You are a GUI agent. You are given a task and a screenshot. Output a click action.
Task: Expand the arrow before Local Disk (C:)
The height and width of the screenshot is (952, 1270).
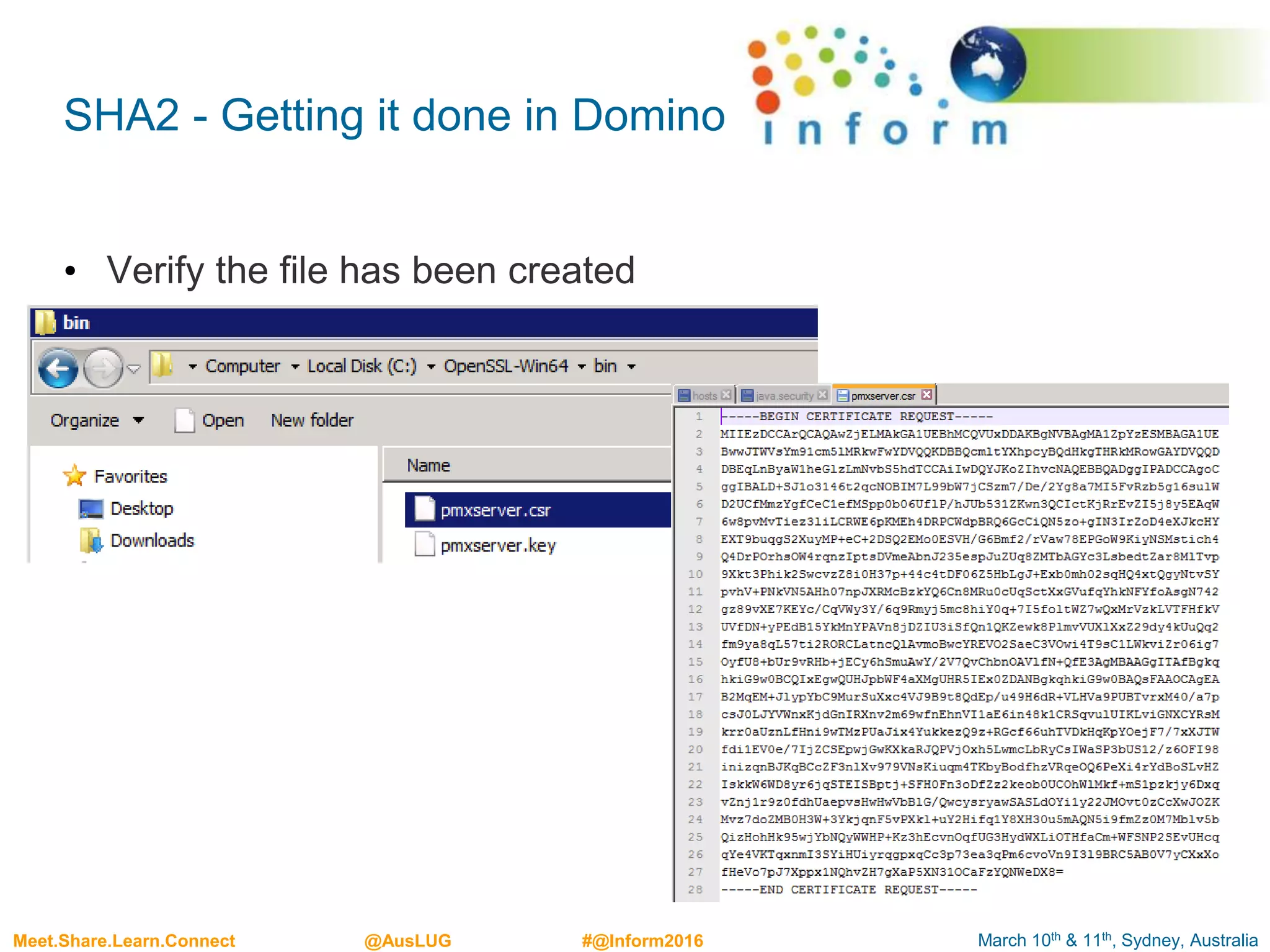pos(295,367)
